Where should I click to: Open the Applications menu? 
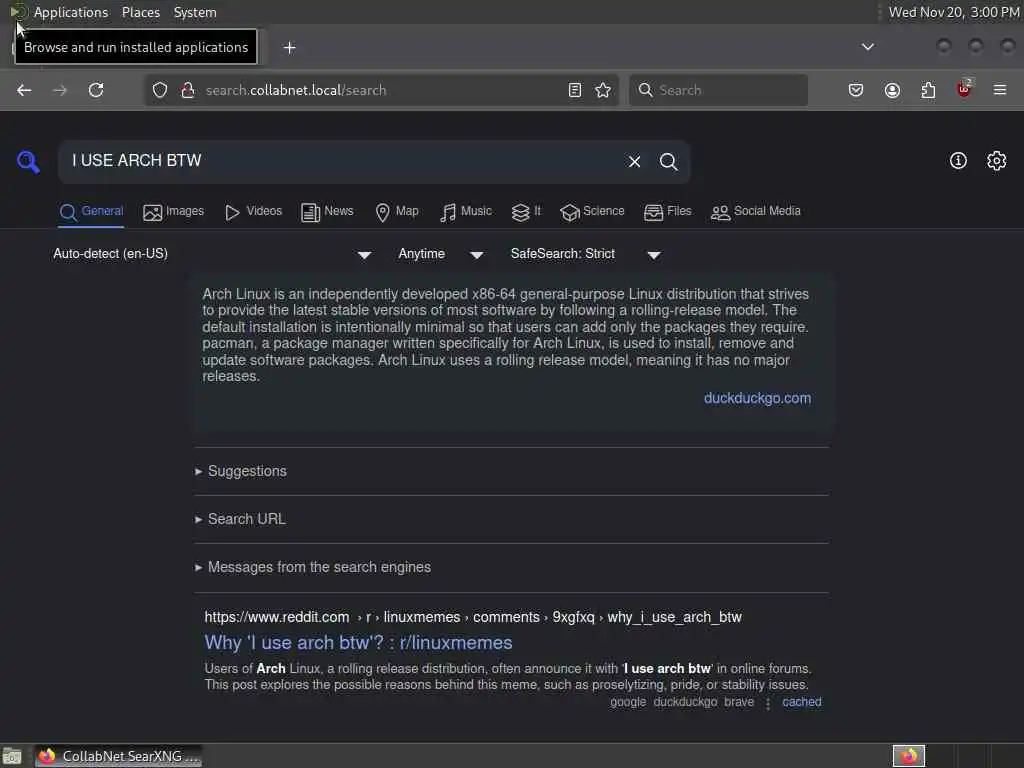(71, 12)
